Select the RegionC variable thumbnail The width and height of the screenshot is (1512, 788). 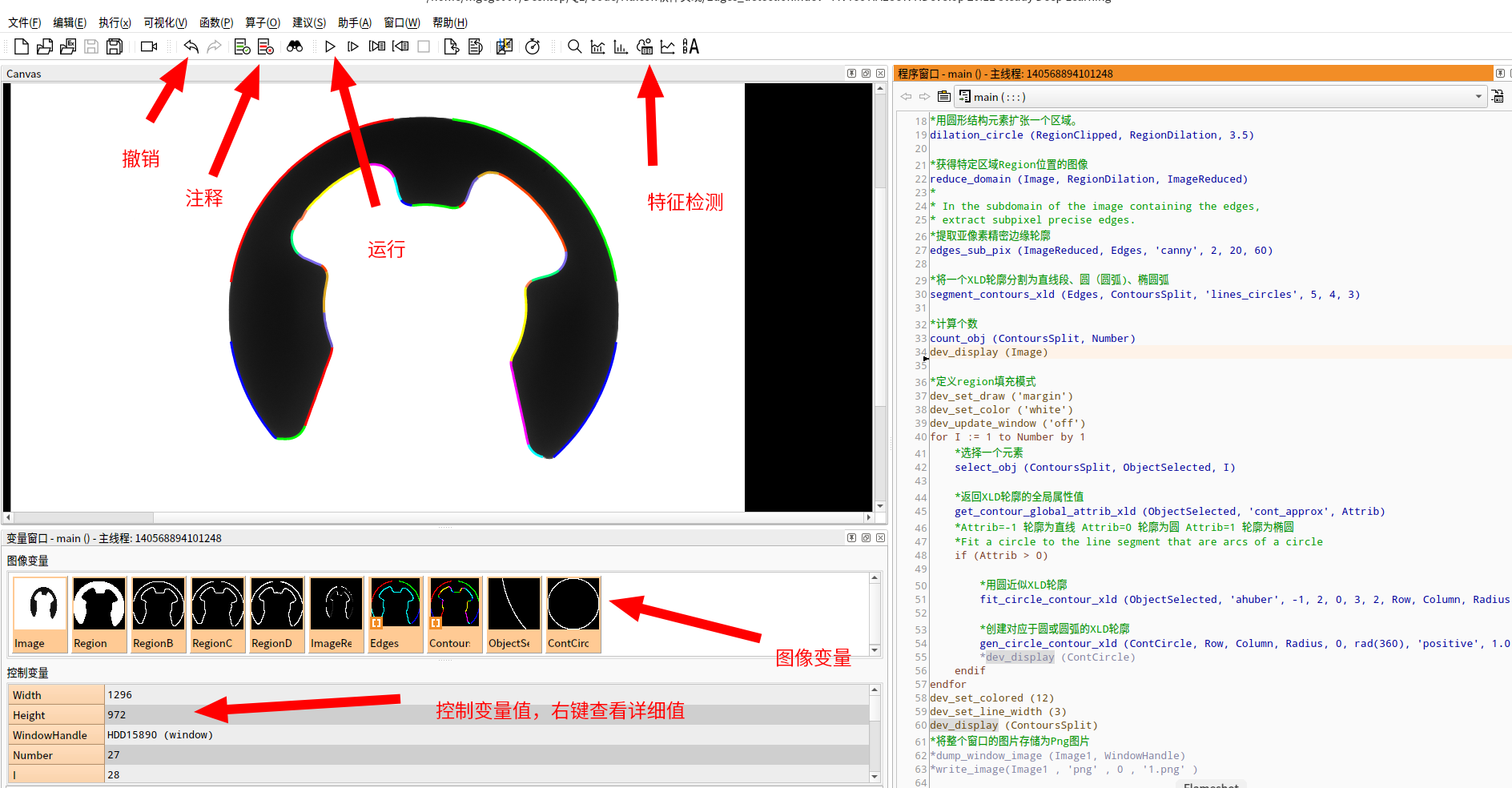(x=218, y=614)
